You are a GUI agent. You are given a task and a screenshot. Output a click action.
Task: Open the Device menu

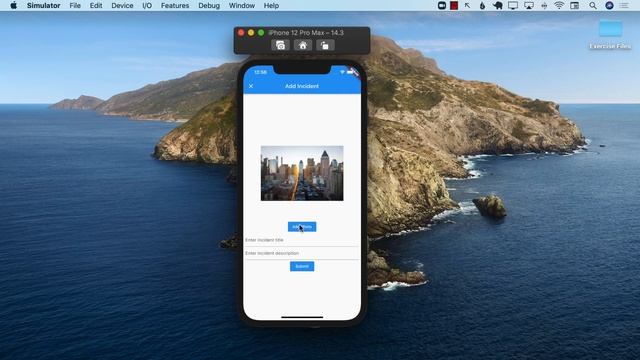tap(122, 6)
